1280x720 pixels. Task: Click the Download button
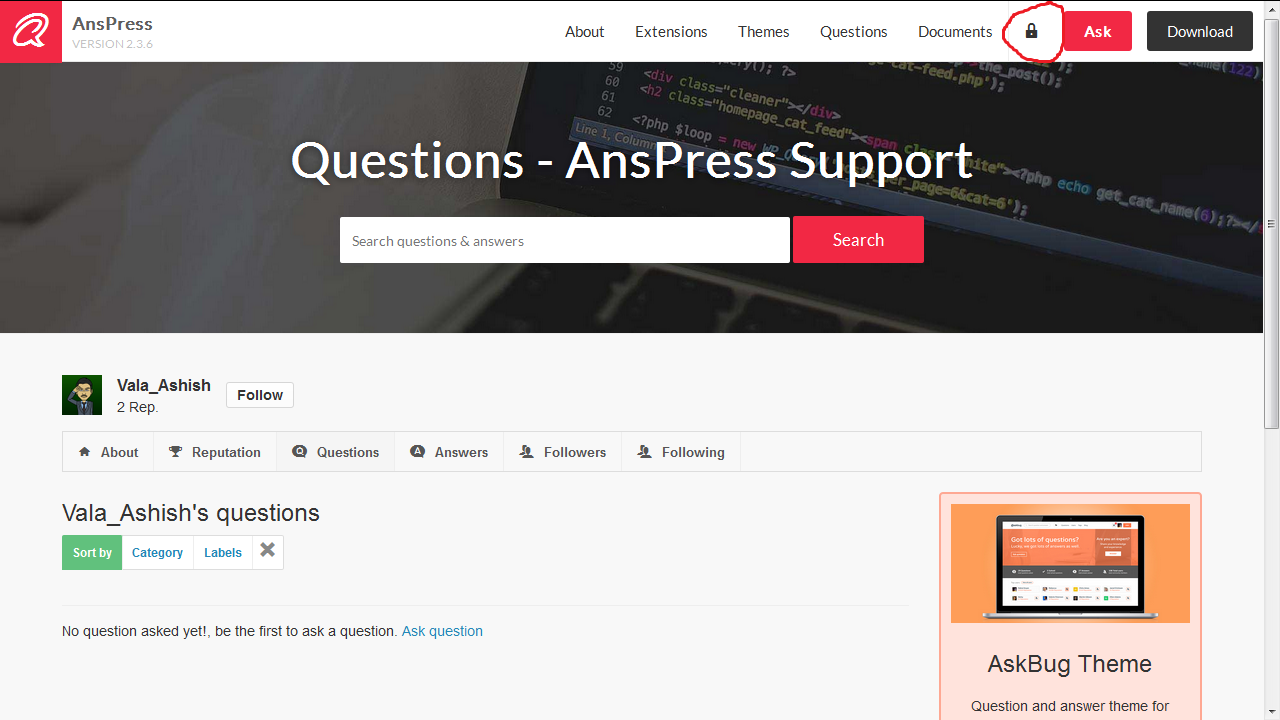pos(1200,31)
